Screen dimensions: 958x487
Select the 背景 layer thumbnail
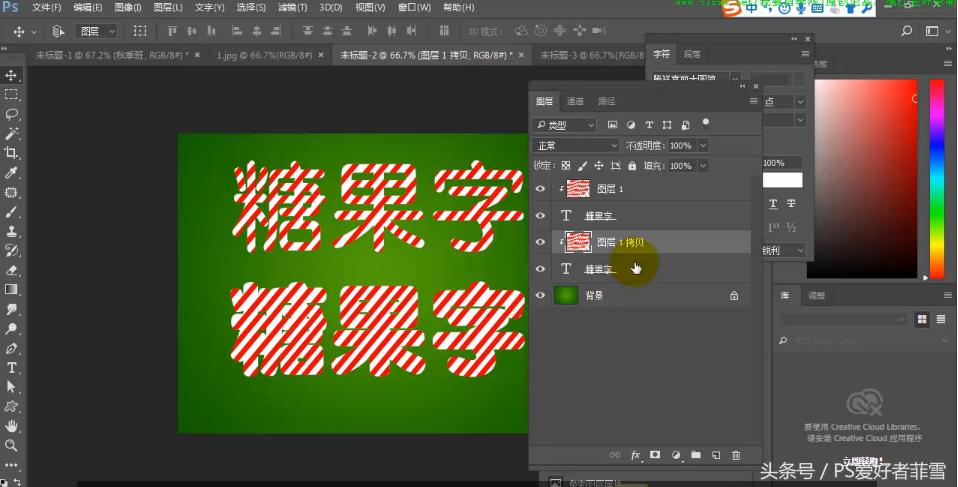click(x=566, y=295)
